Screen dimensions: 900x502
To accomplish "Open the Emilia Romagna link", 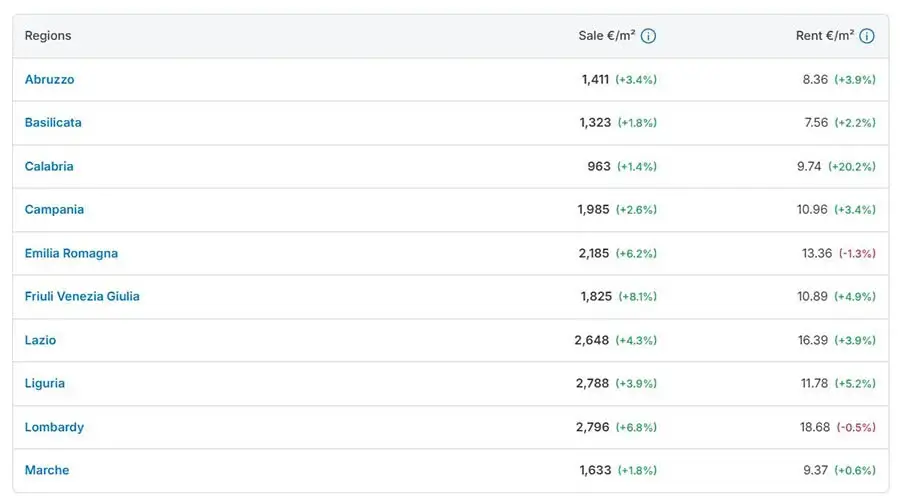I will tap(71, 253).
